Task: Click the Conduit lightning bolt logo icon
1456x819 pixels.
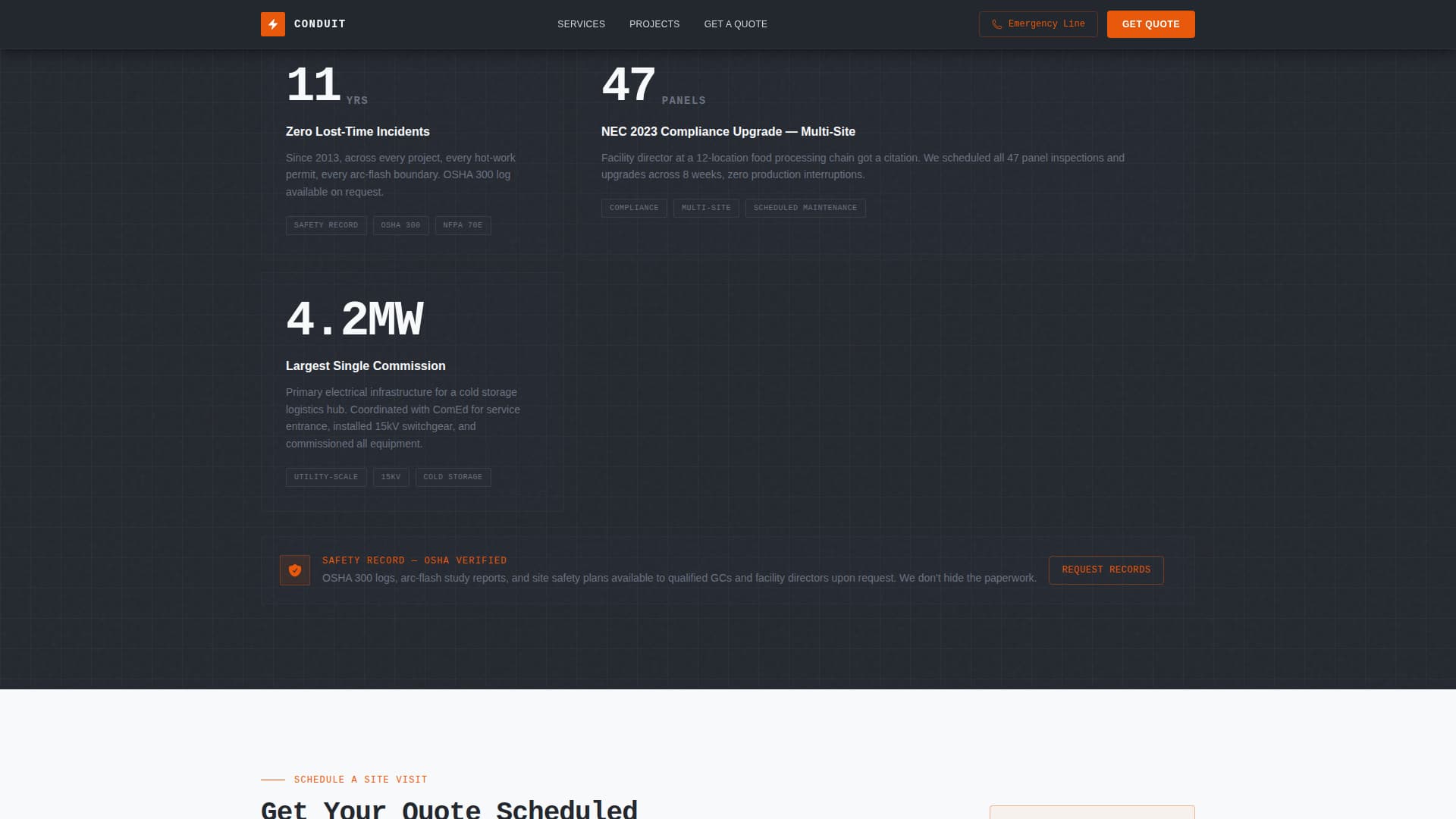Action: coord(273,24)
